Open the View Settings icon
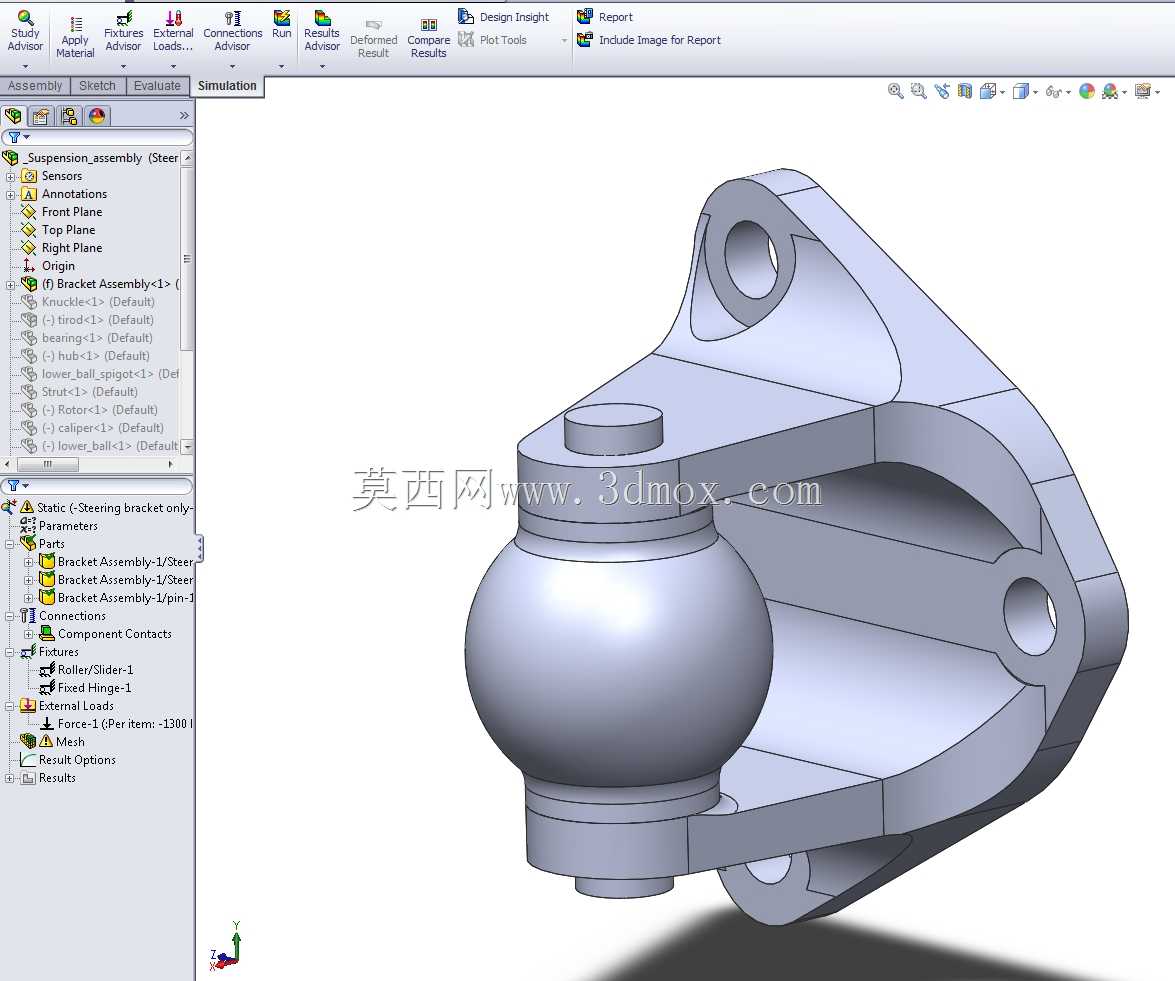This screenshot has height=981, width=1175. tap(1143, 91)
